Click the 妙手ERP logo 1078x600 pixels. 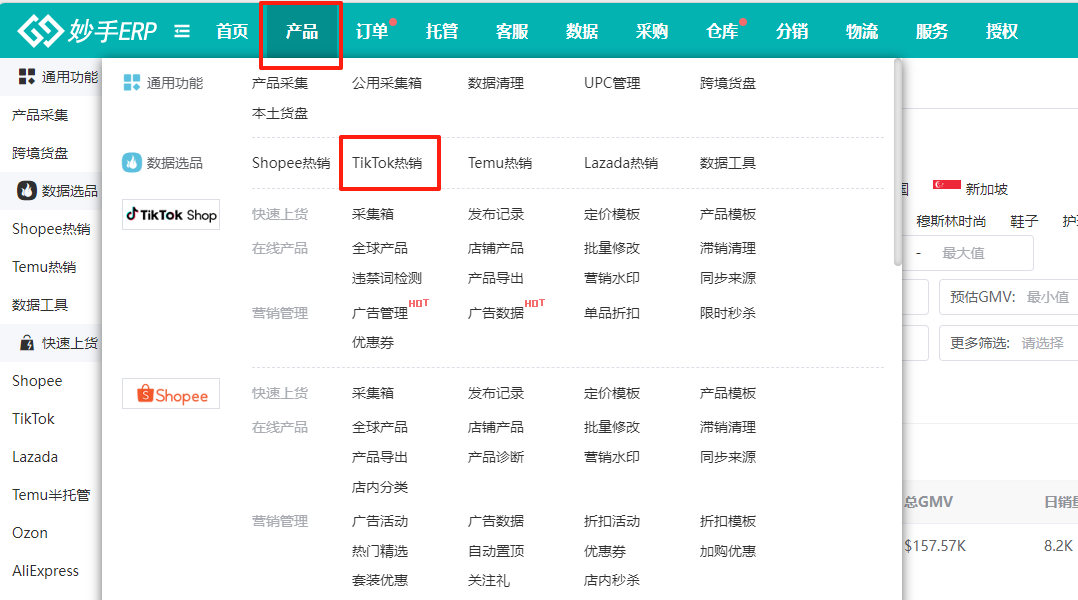pos(87,31)
